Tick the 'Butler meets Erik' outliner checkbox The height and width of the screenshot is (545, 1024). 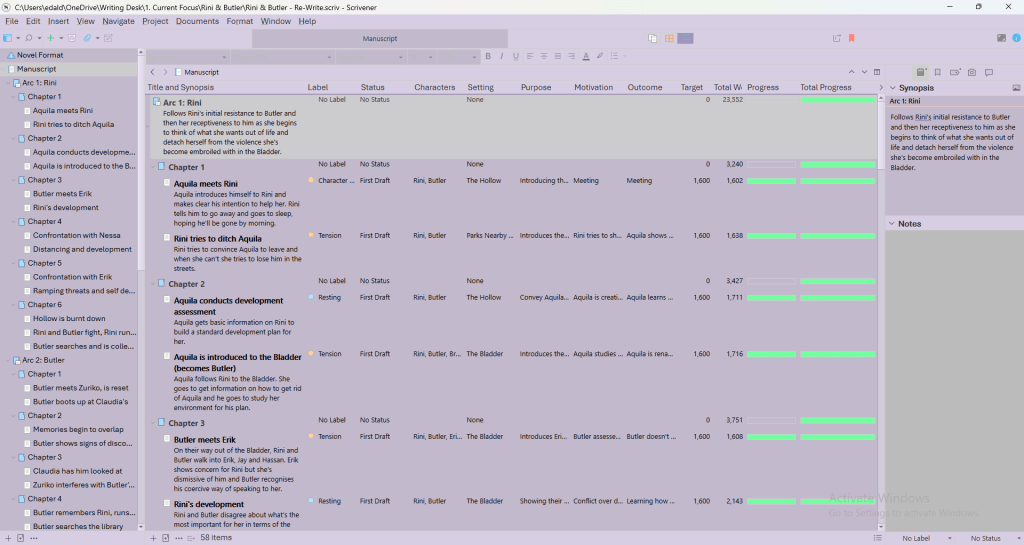click(167, 439)
